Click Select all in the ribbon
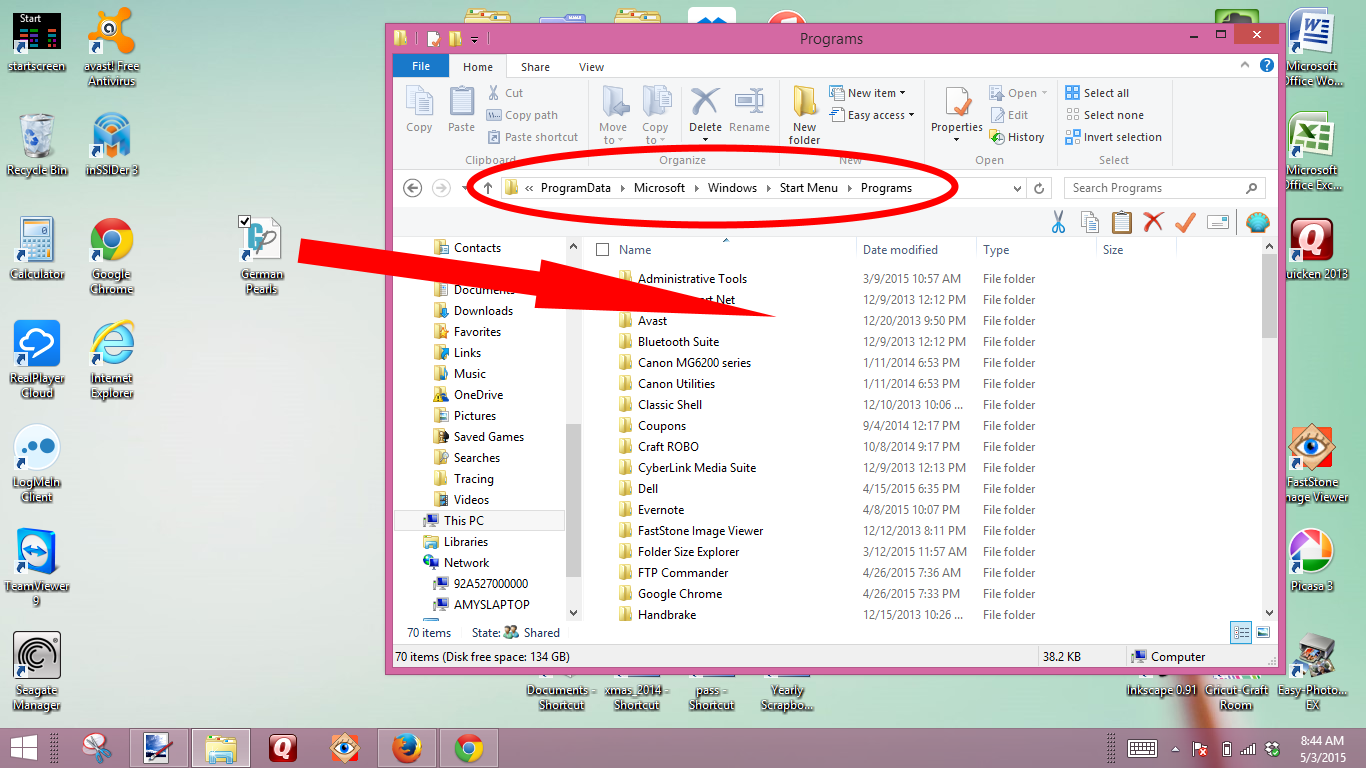The image size is (1366, 768). [1097, 93]
